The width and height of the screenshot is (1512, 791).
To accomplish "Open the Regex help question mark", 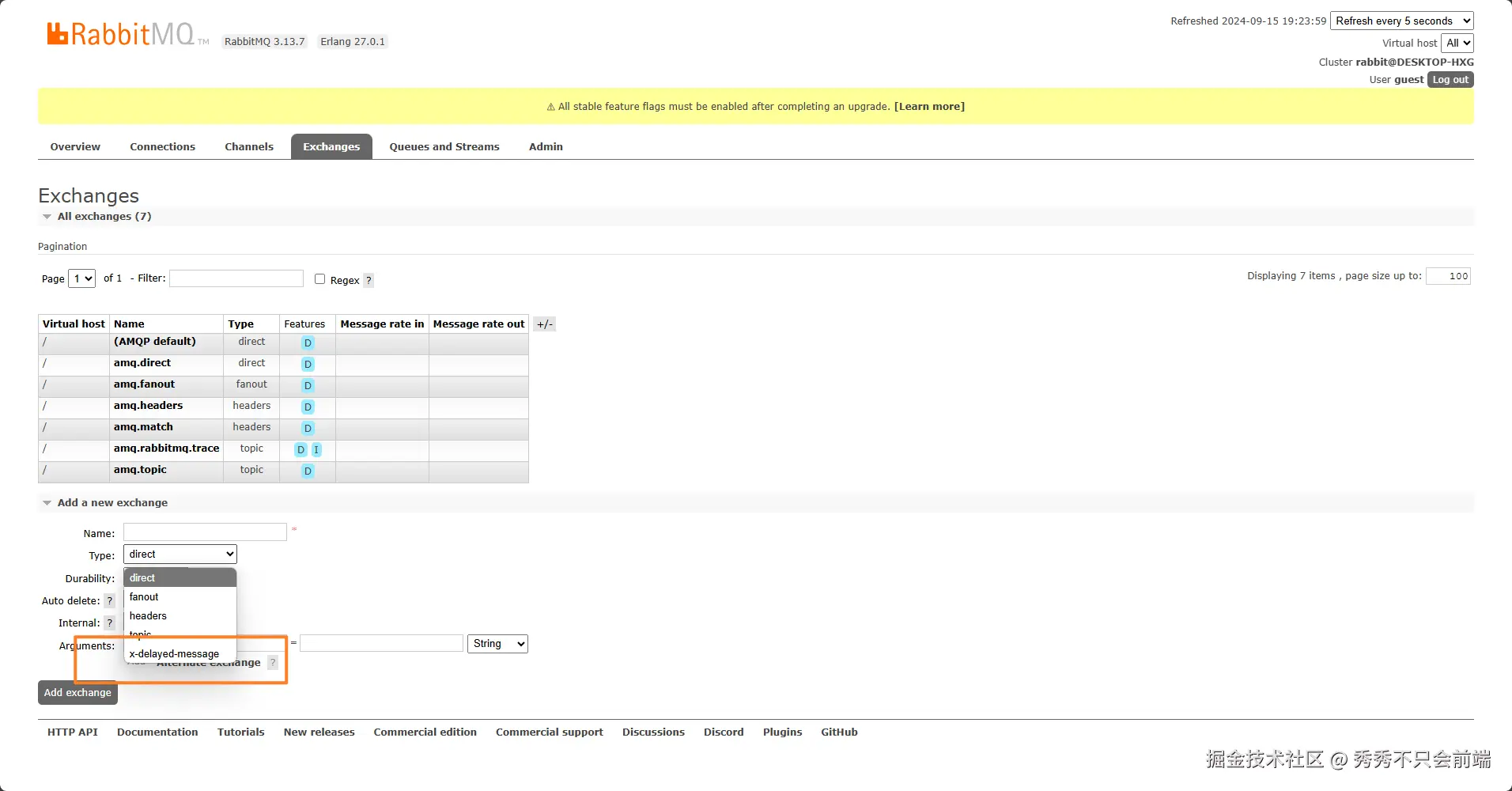I will coord(369,280).
